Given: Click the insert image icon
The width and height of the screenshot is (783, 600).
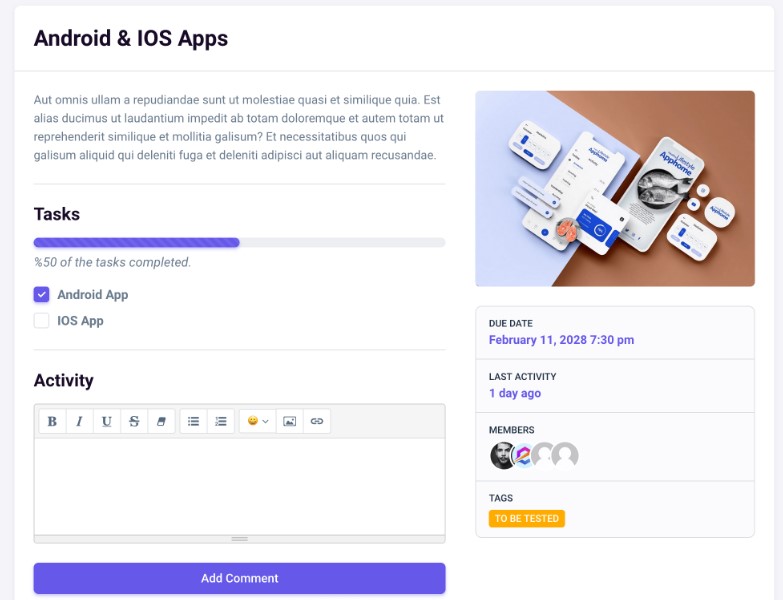Looking at the screenshot, I should click(289, 421).
